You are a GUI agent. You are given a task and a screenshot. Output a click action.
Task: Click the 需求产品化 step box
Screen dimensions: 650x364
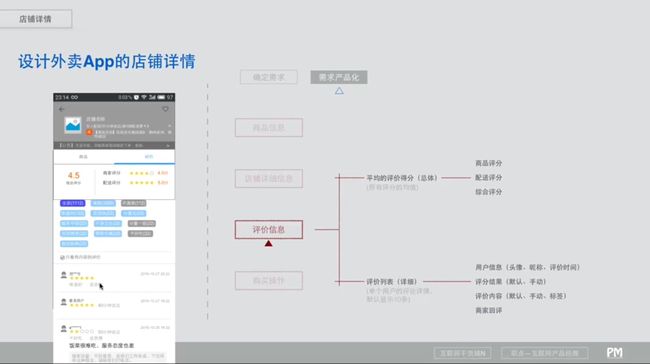(x=339, y=77)
